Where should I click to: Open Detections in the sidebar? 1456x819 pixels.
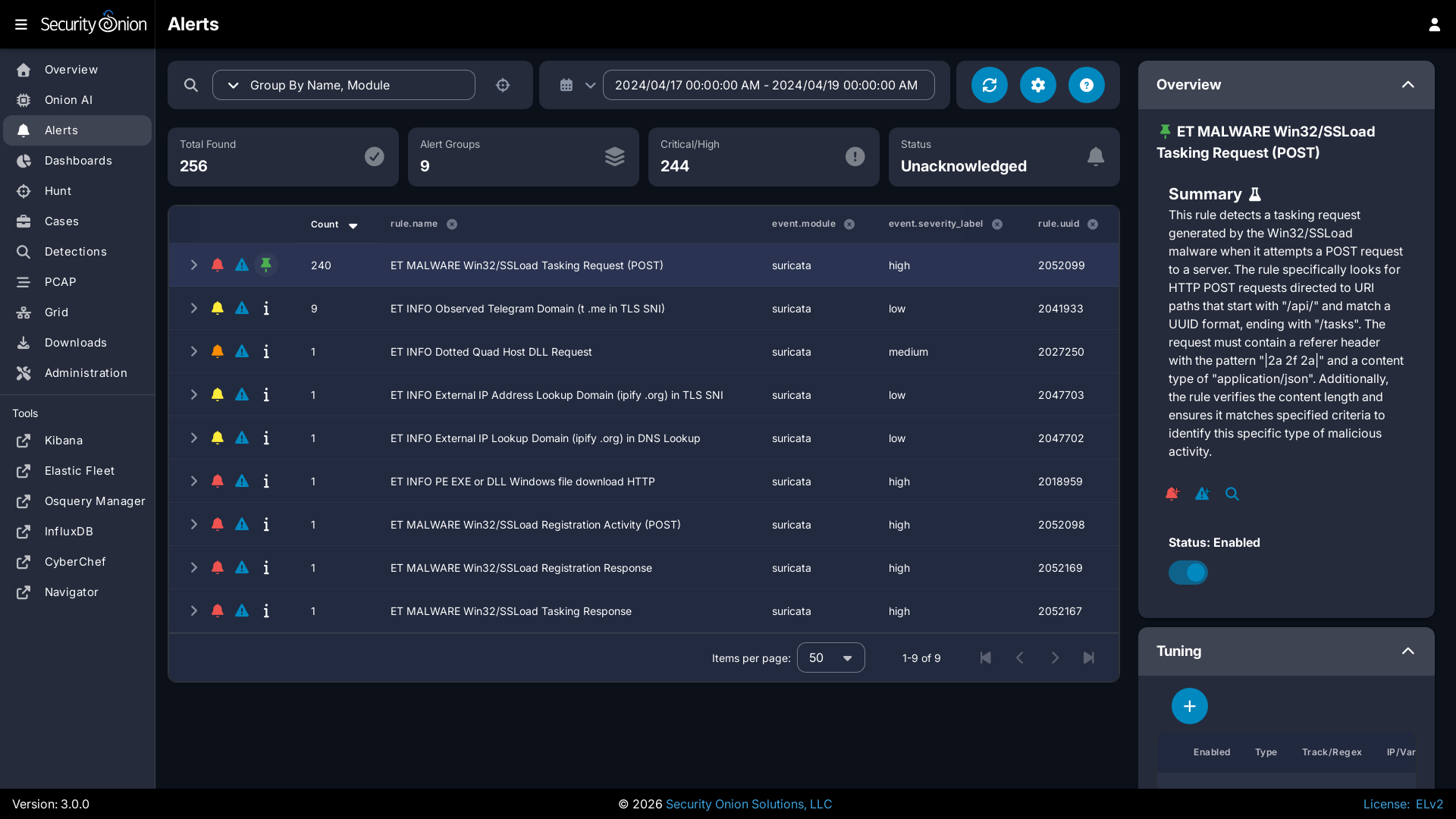[x=75, y=252]
